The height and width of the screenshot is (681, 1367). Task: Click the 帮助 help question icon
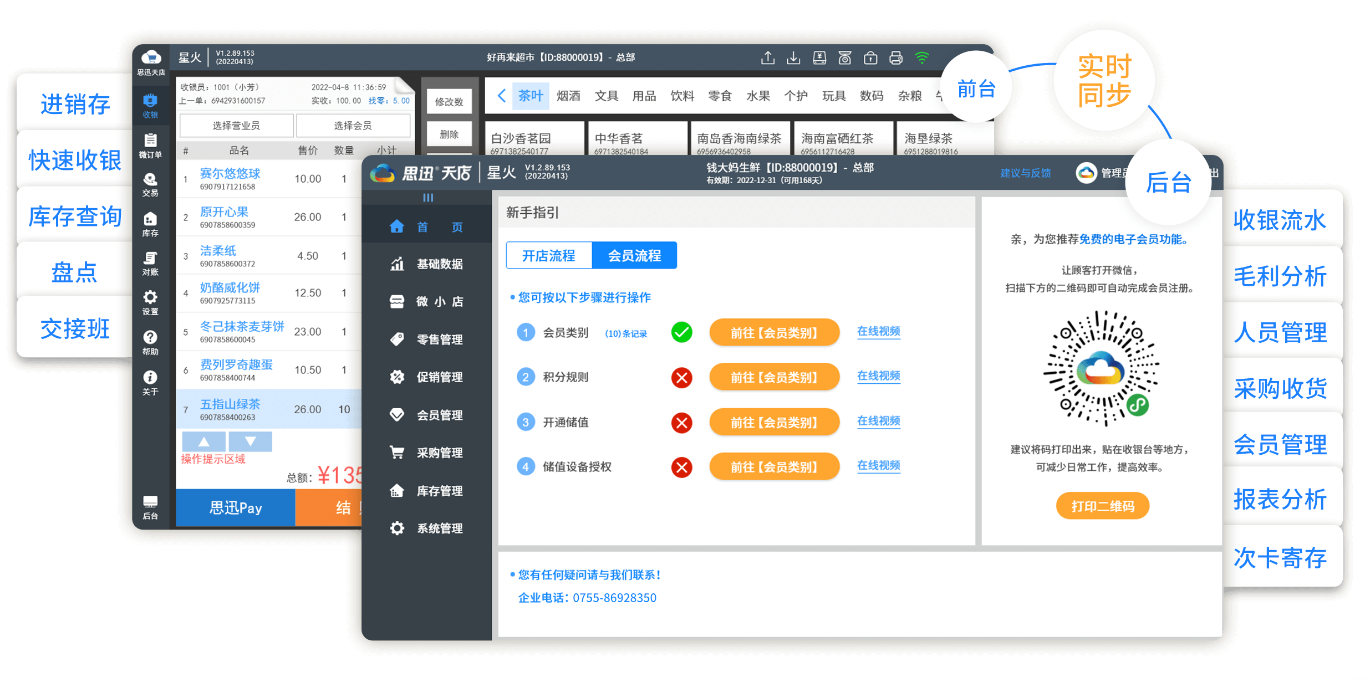pyautogui.click(x=150, y=342)
